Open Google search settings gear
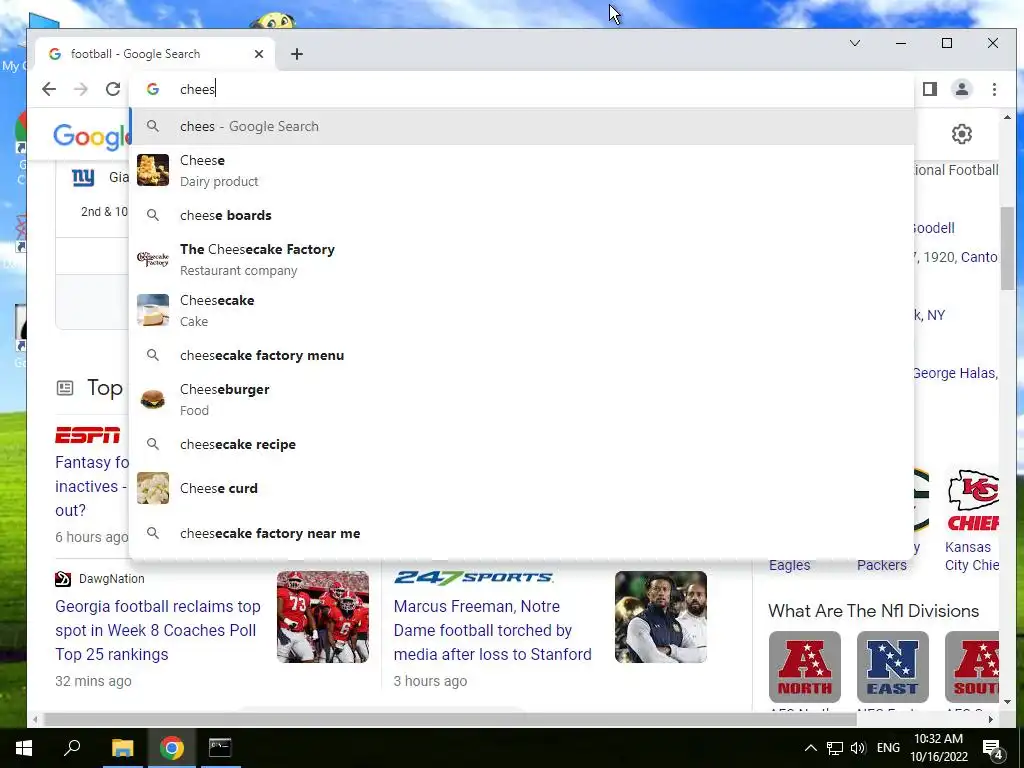 (961, 134)
